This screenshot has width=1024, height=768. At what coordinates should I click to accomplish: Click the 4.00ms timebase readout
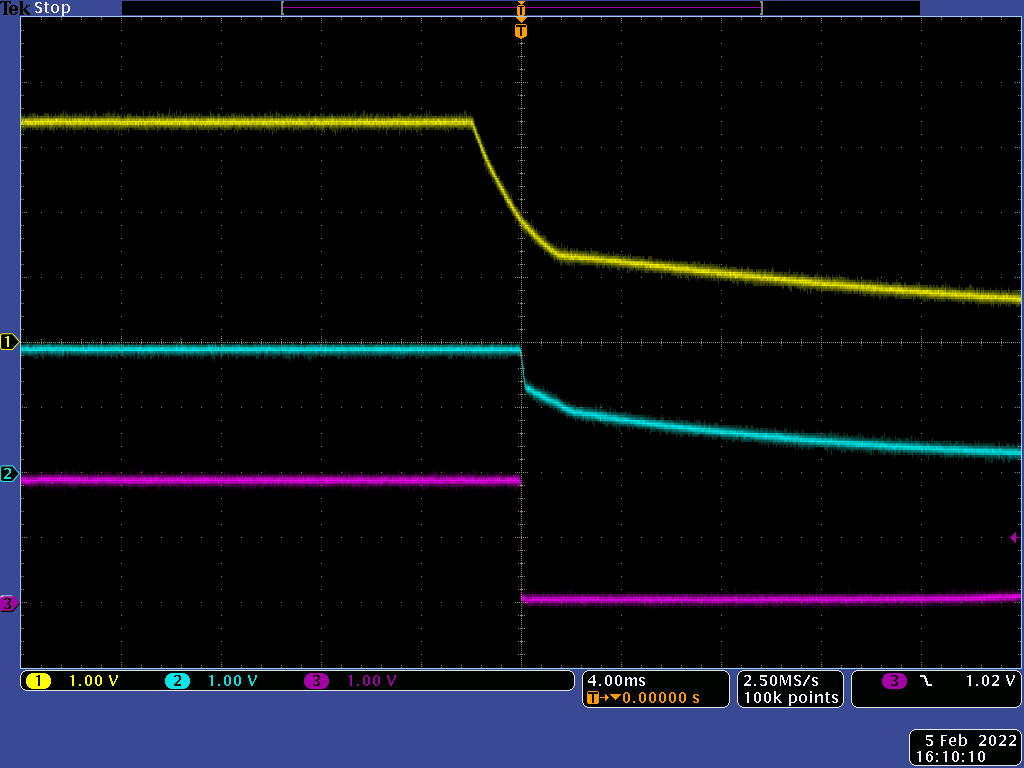point(616,681)
